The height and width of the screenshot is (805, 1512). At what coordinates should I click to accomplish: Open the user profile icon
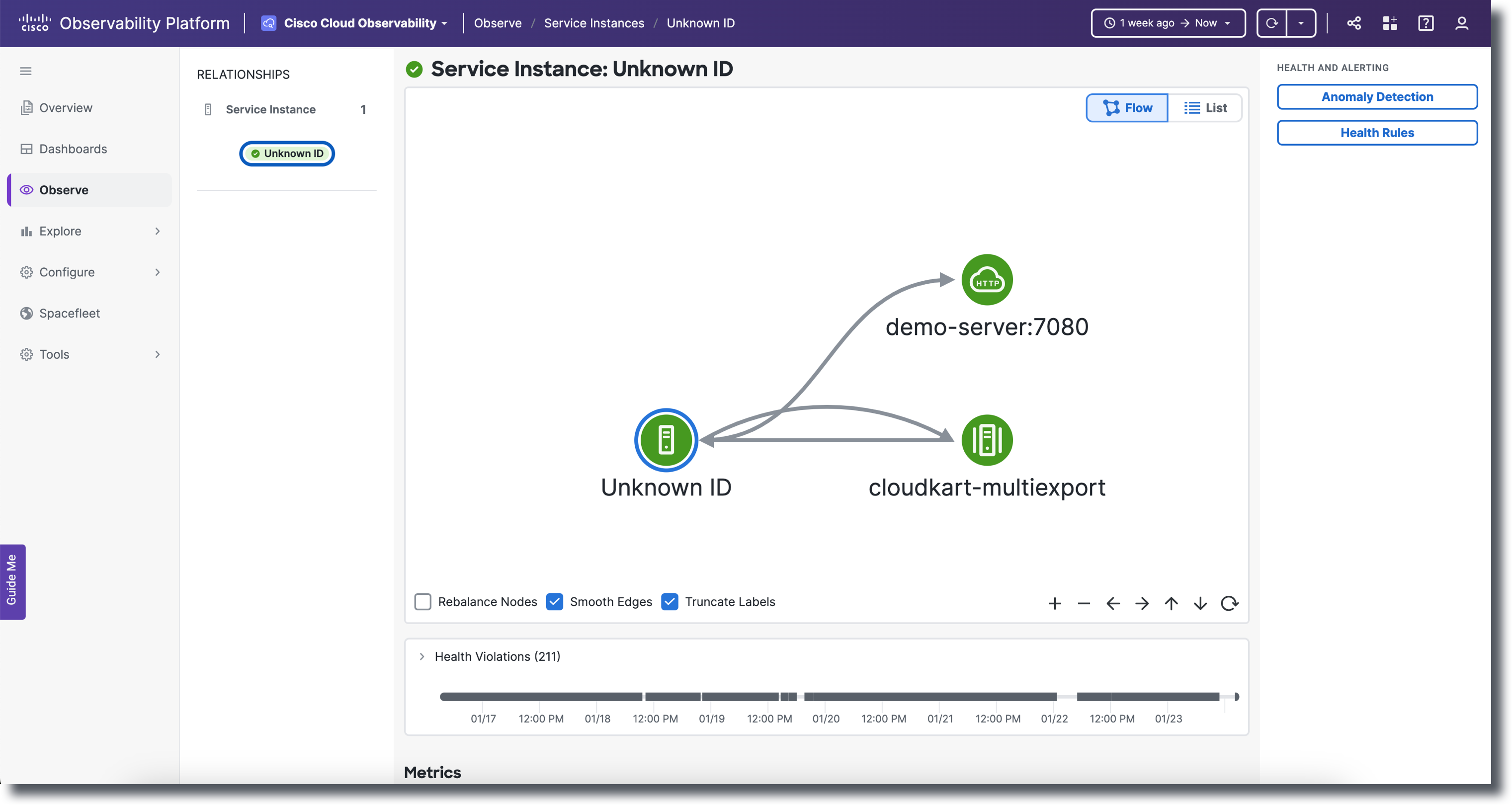pos(1461,23)
